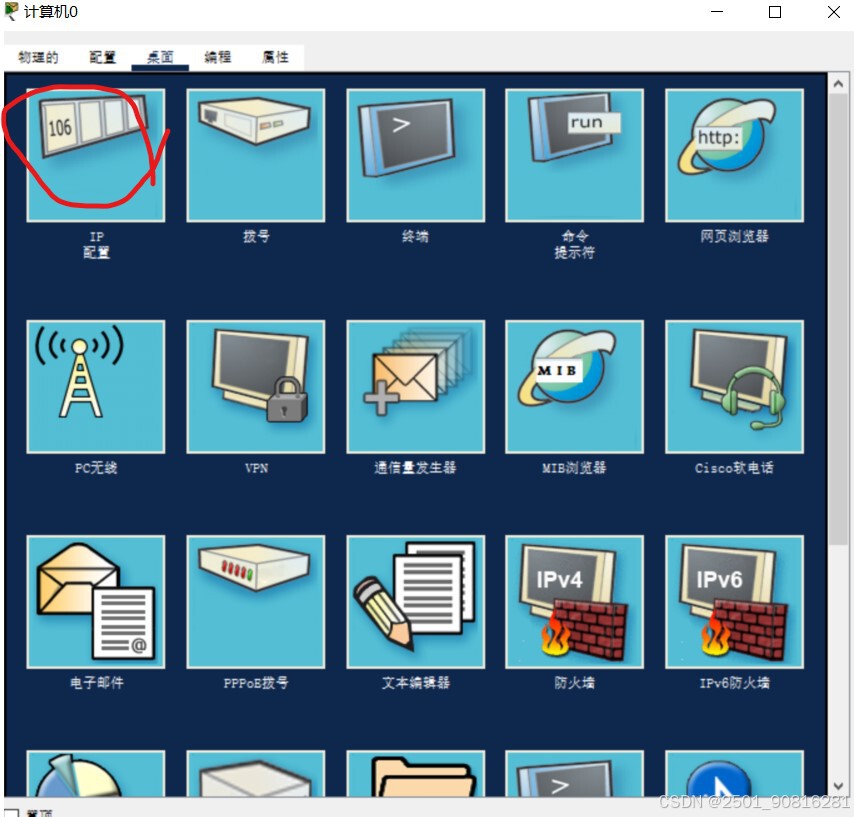Screen dimensions: 854x817
Task: Switch to the 物理的 tab
Action: pos(38,57)
